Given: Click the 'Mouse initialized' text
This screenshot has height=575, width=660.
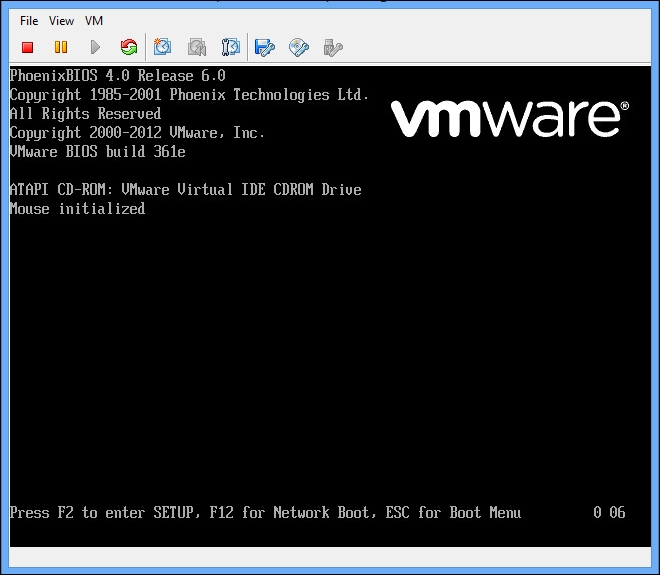Looking at the screenshot, I should (77, 209).
